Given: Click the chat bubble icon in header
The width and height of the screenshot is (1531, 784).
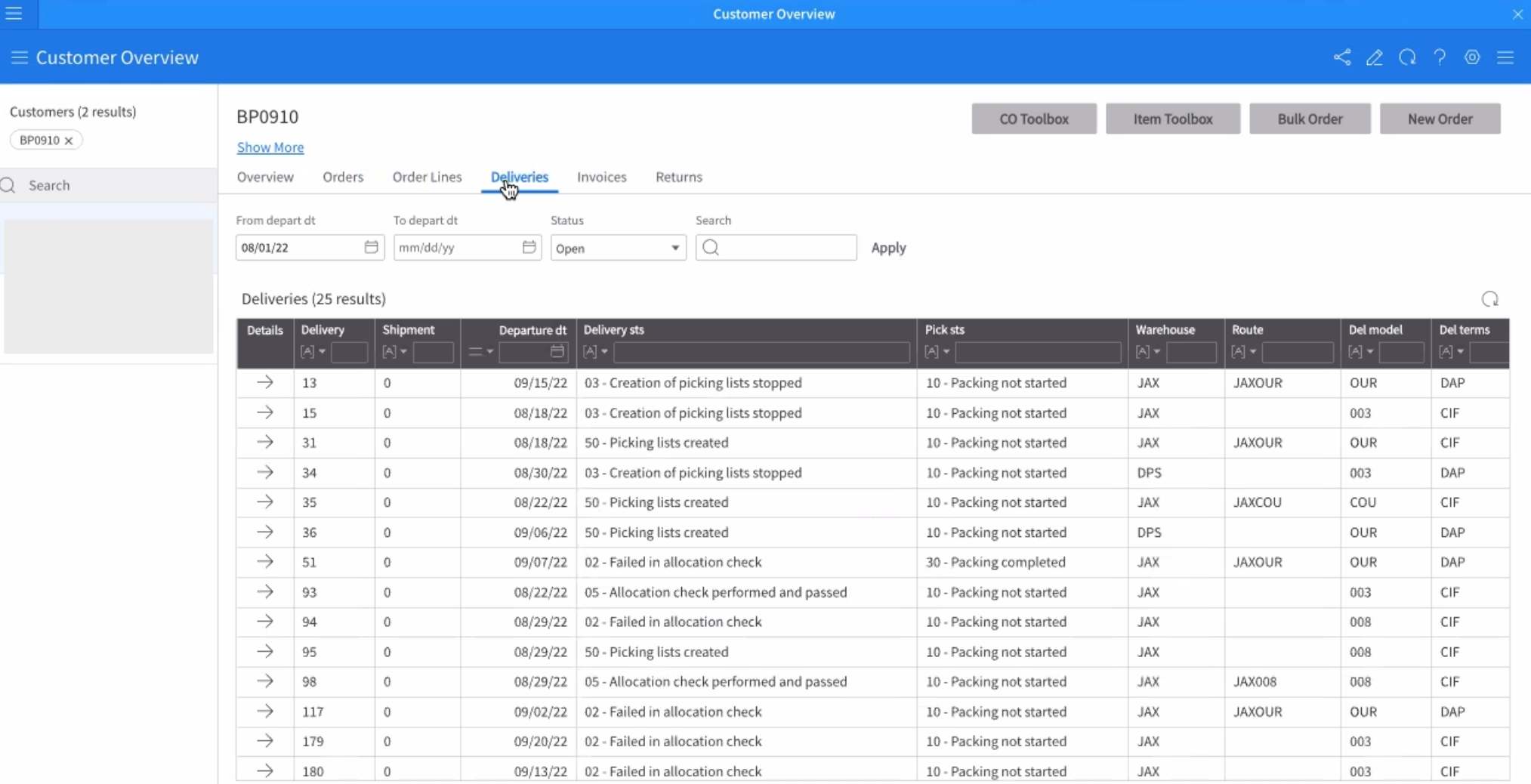Looking at the screenshot, I should pos(1407,57).
